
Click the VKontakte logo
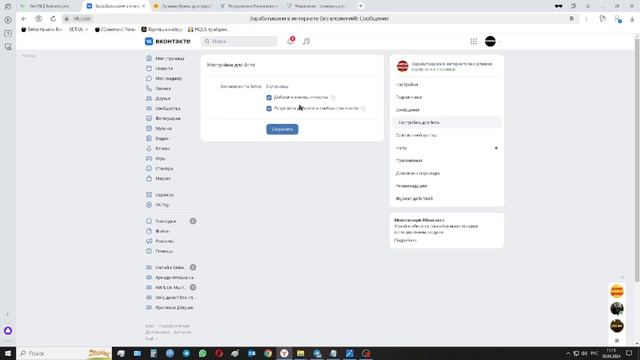click(167, 41)
